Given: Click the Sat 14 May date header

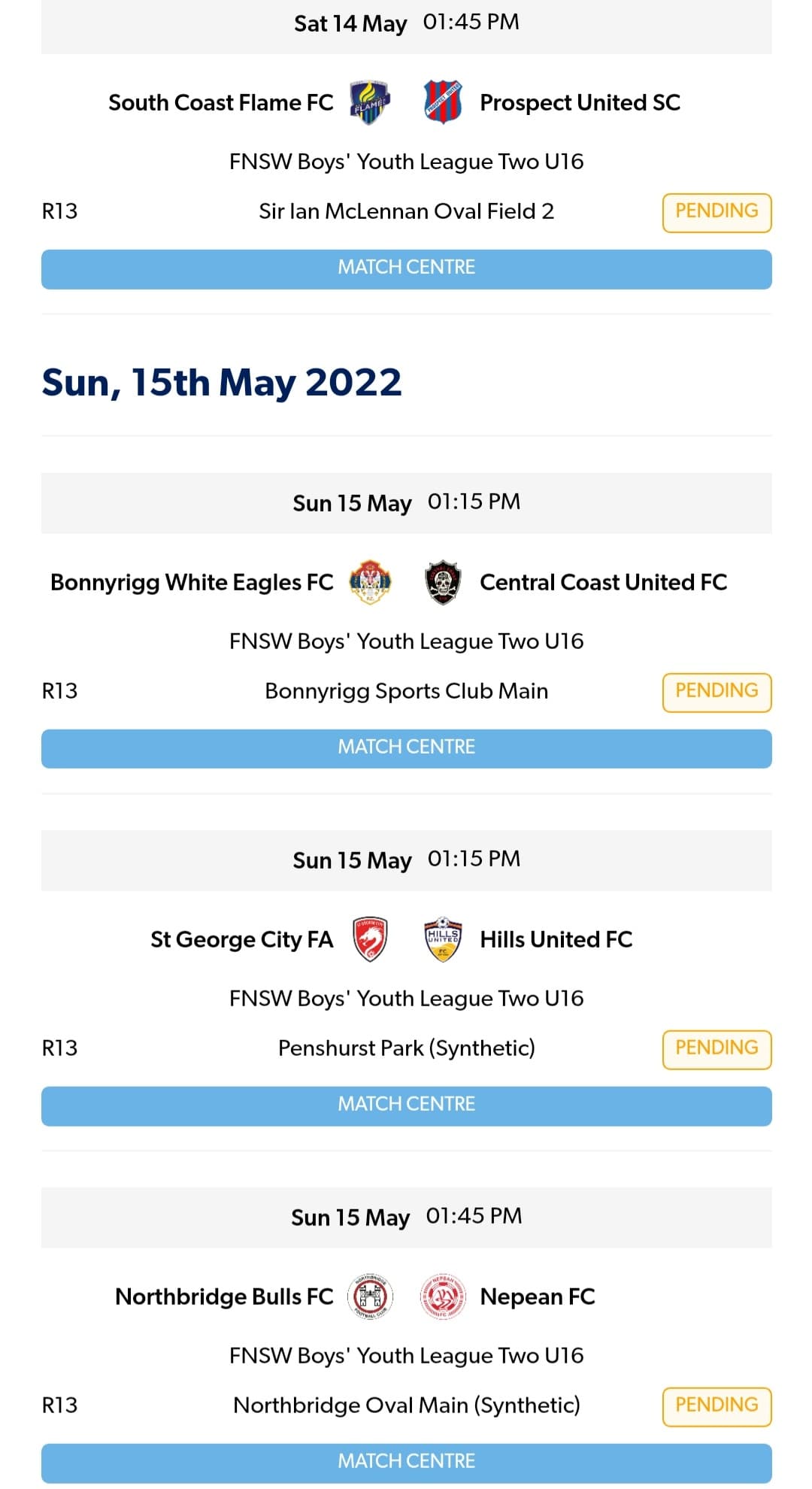Looking at the screenshot, I should [350, 23].
